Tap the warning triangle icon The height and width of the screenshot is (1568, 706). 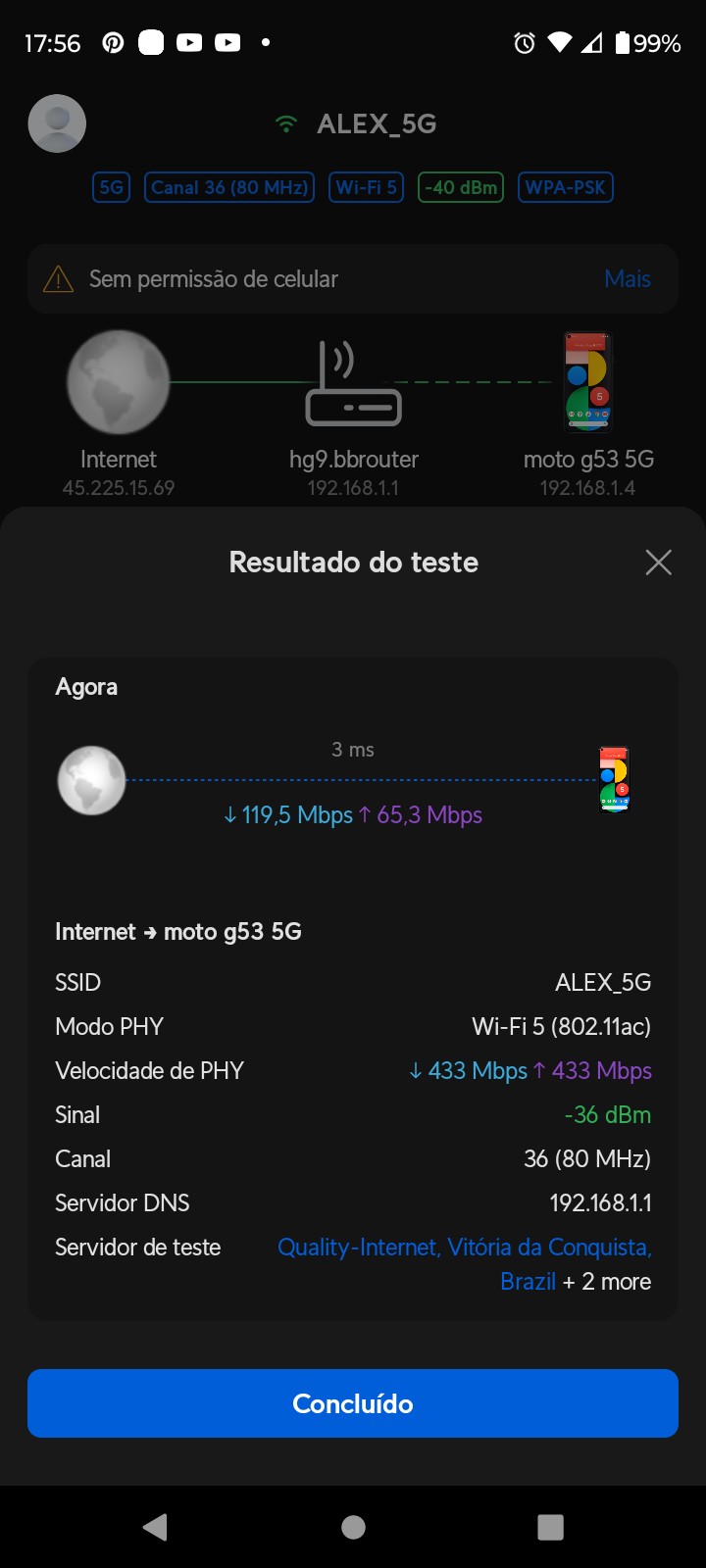(x=59, y=279)
